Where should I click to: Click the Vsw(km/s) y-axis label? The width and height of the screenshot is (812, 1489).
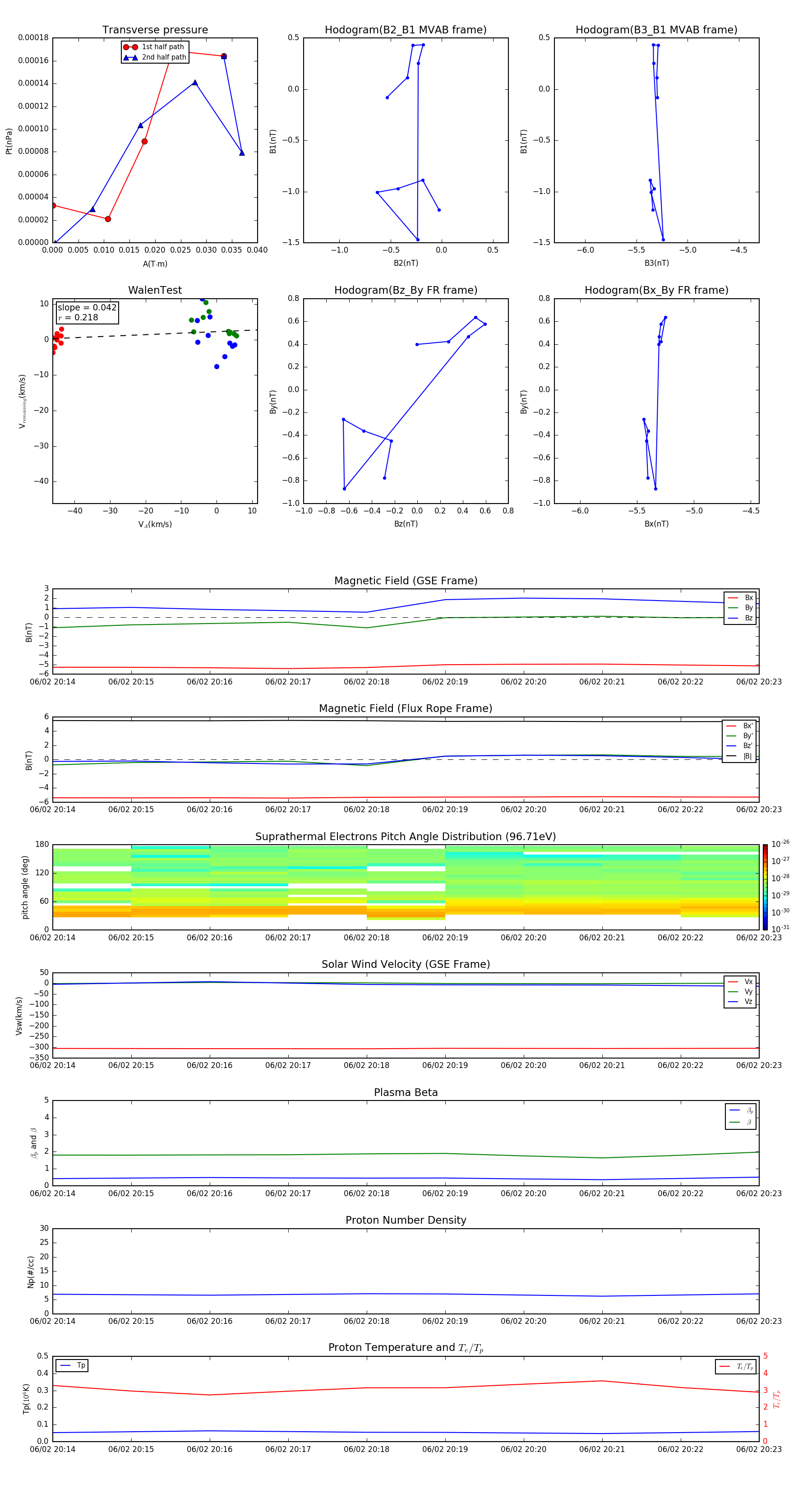(x=18, y=1016)
